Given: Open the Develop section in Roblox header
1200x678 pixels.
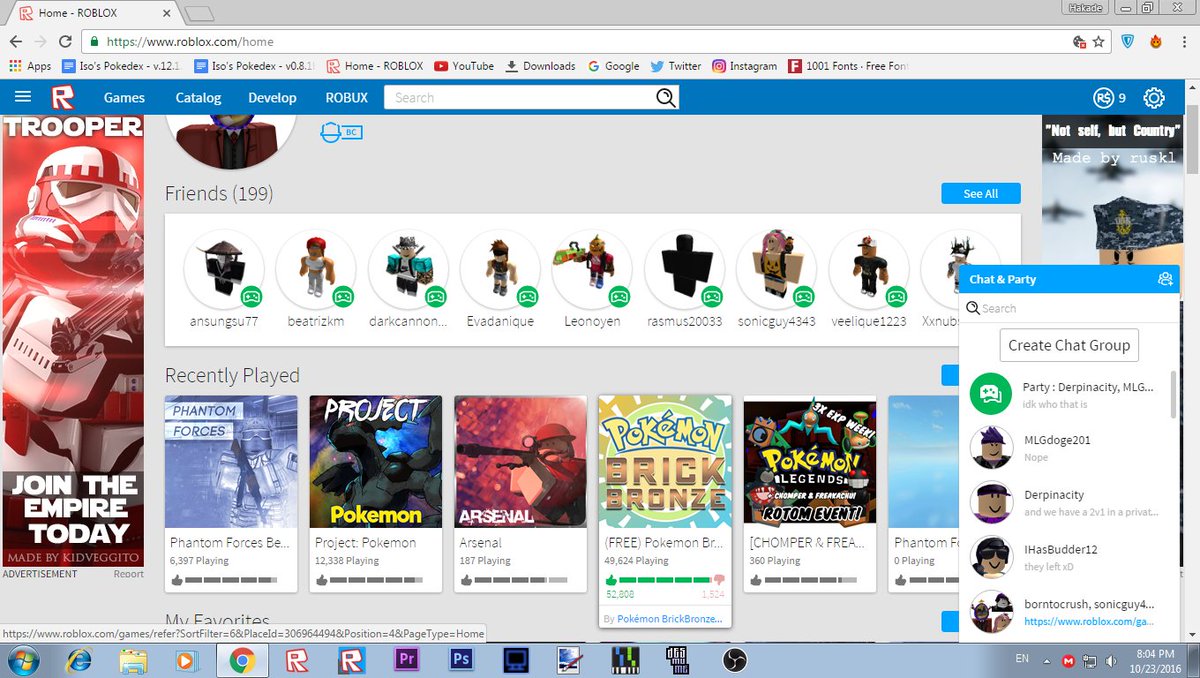Looking at the screenshot, I should tap(272, 97).
